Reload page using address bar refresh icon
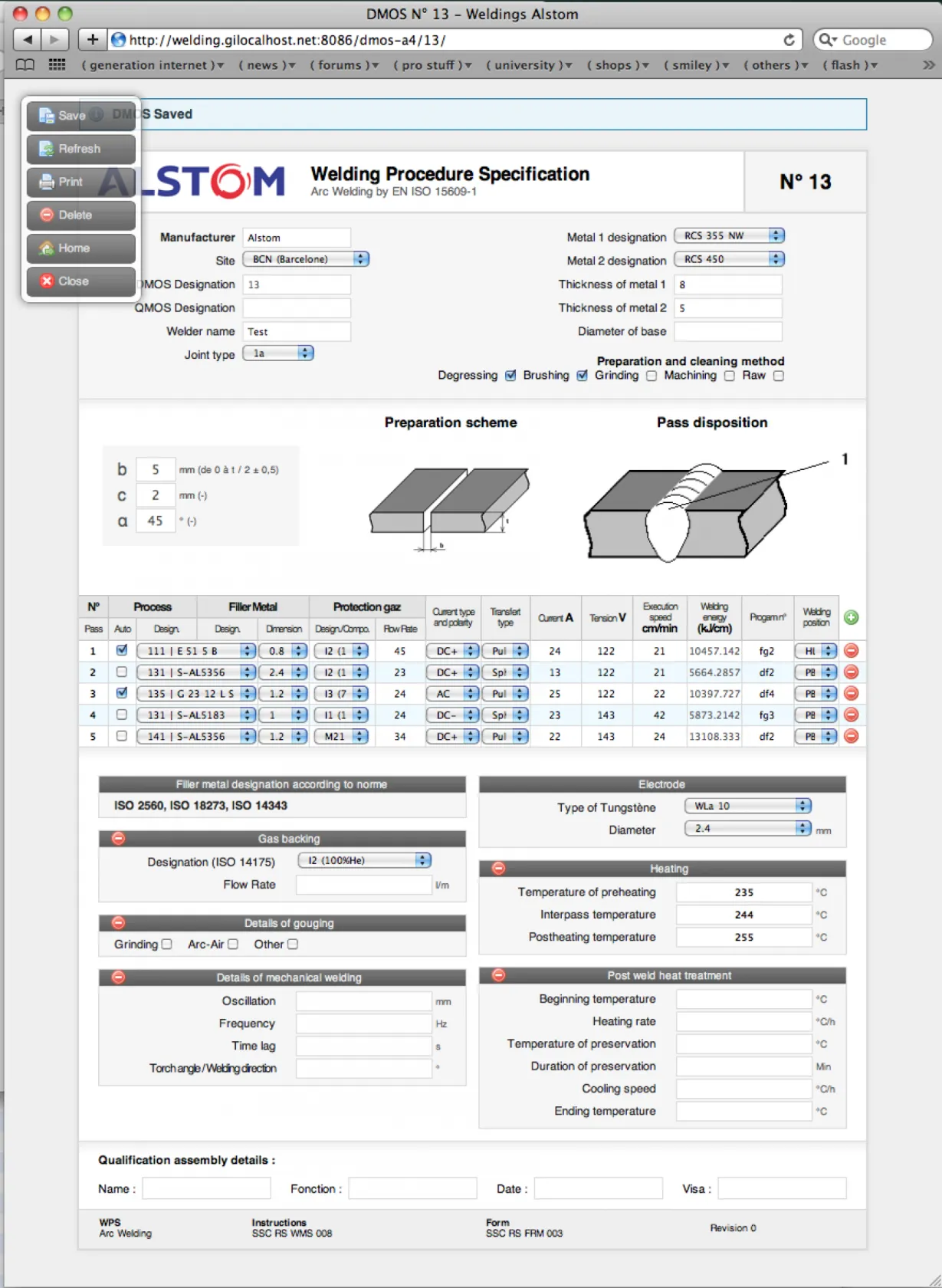Screen dimensions: 942x1288 [x=789, y=40]
